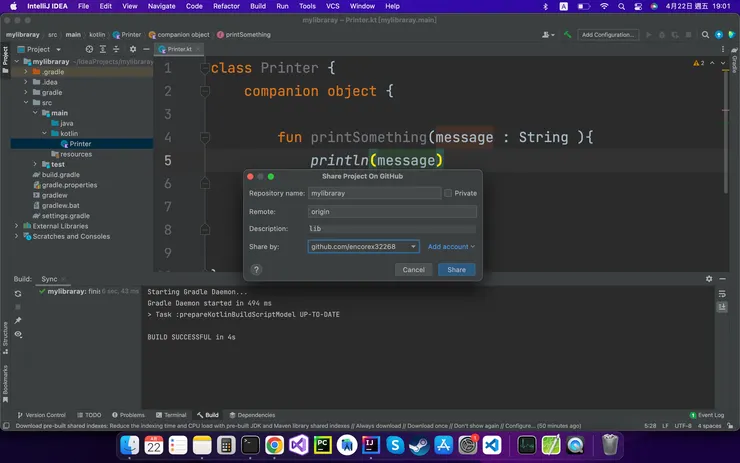Expand External Libraries tree node

click(x=17, y=226)
